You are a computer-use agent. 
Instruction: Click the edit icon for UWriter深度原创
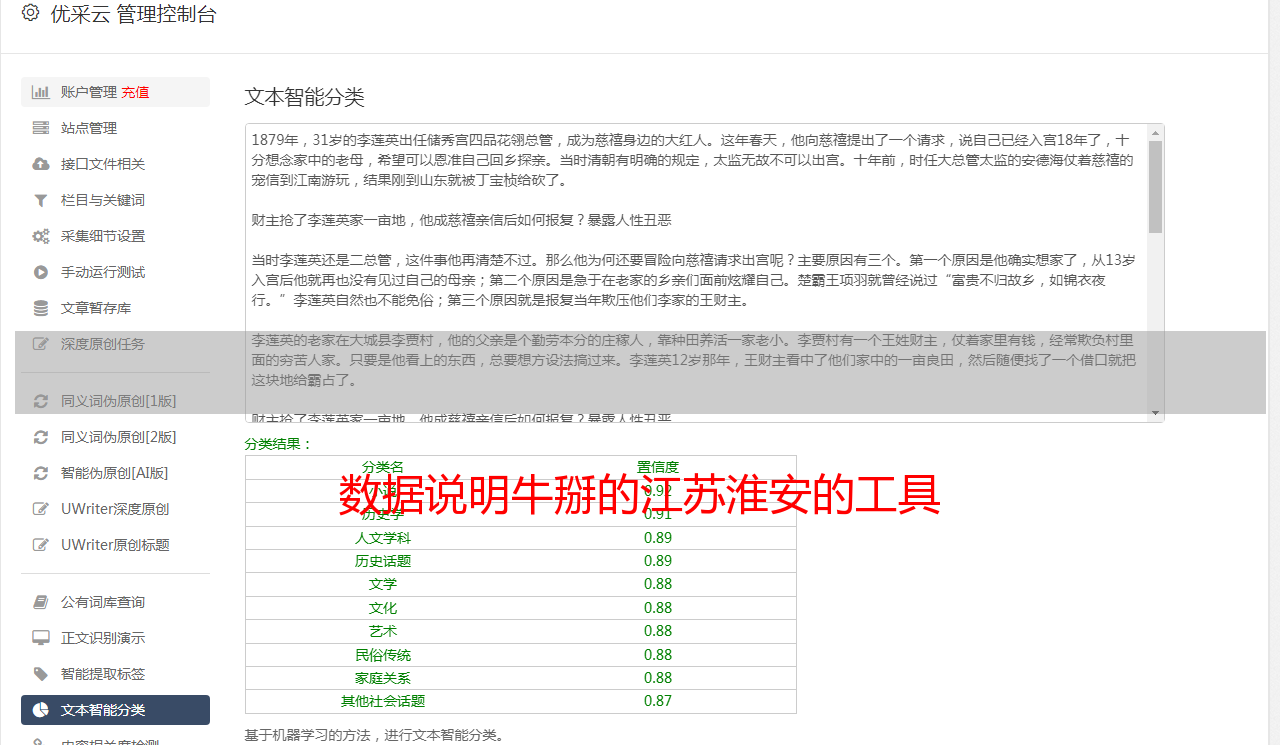pos(40,509)
